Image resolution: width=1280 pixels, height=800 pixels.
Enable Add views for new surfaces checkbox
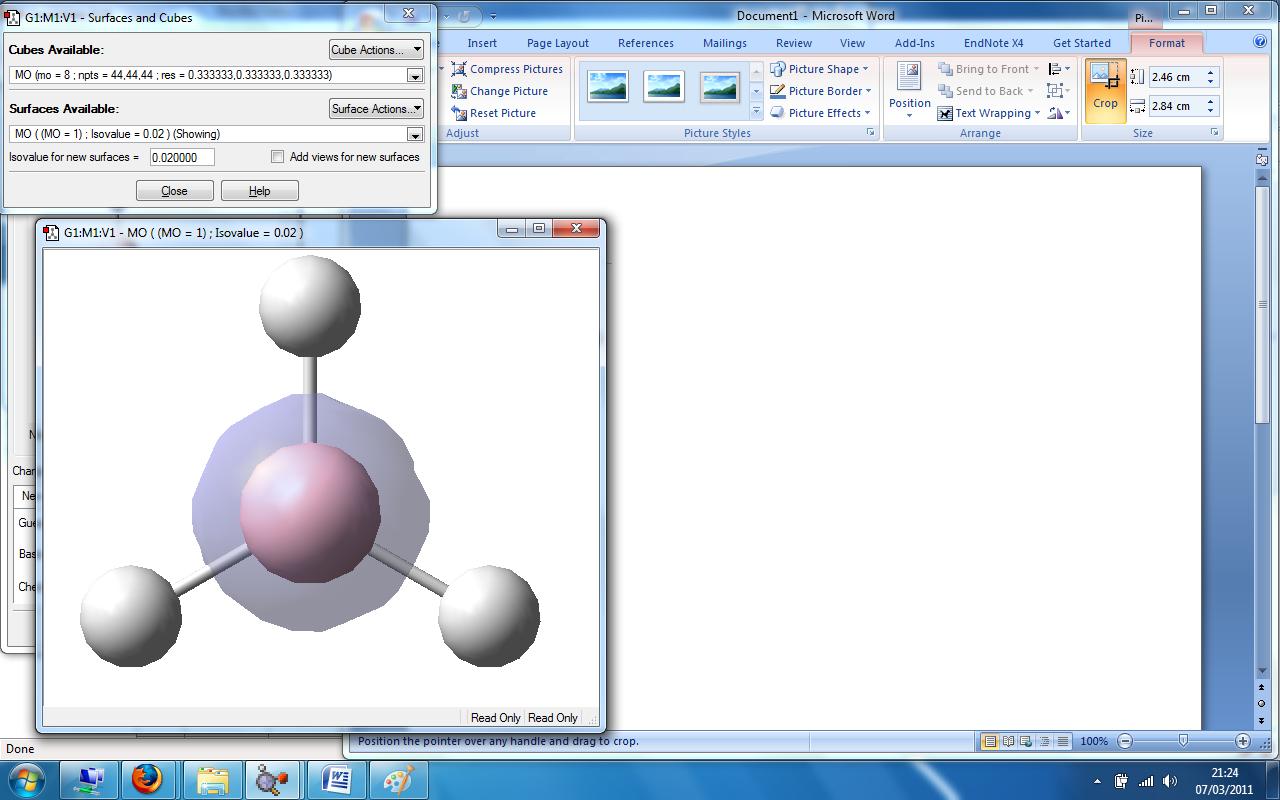click(278, 157)
